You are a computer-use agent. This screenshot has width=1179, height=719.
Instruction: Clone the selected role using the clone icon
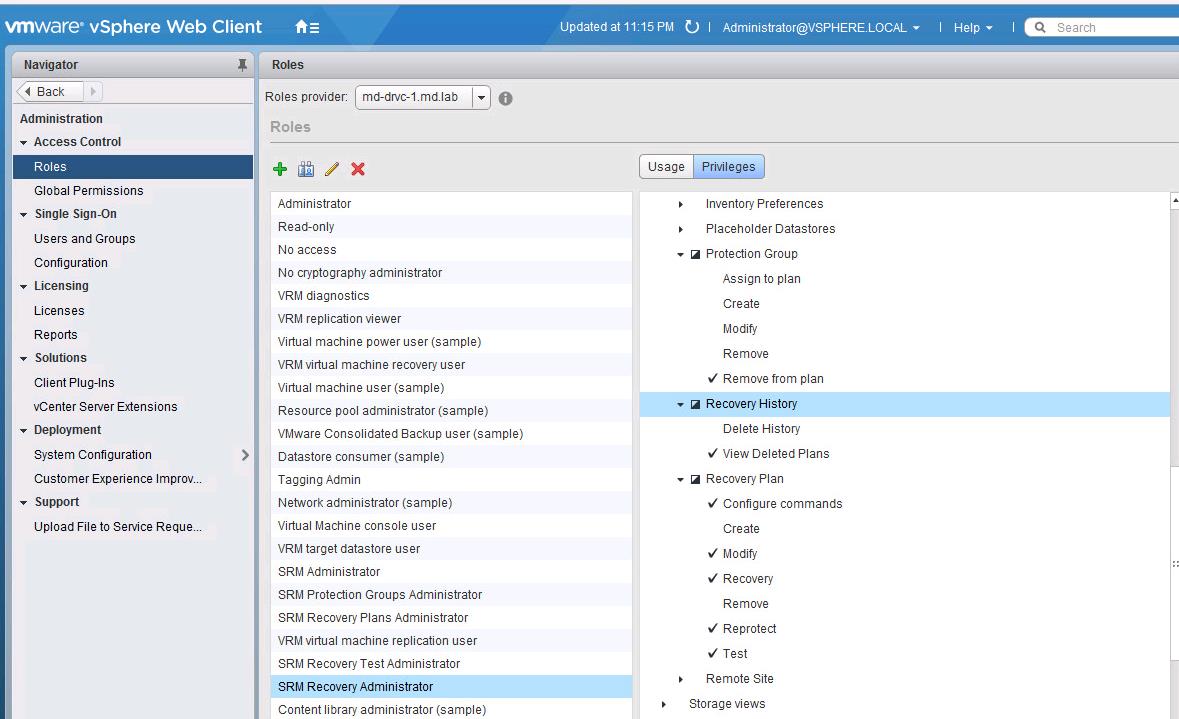306,168
